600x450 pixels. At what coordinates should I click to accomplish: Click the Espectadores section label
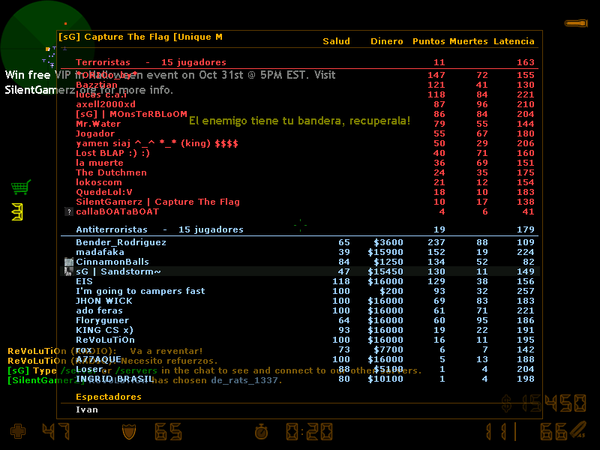(109, 396)
